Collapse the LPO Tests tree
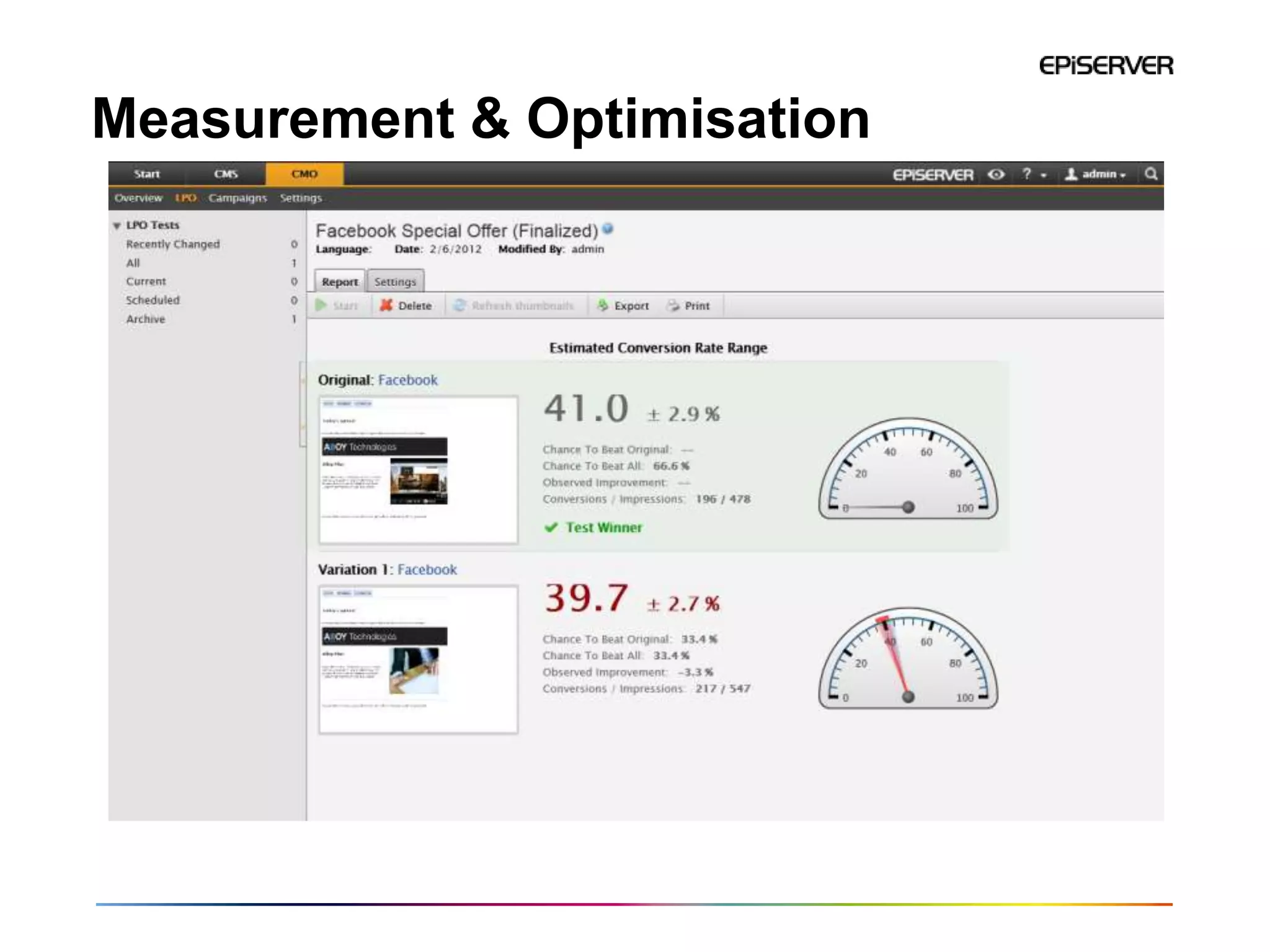 (117, 226)
